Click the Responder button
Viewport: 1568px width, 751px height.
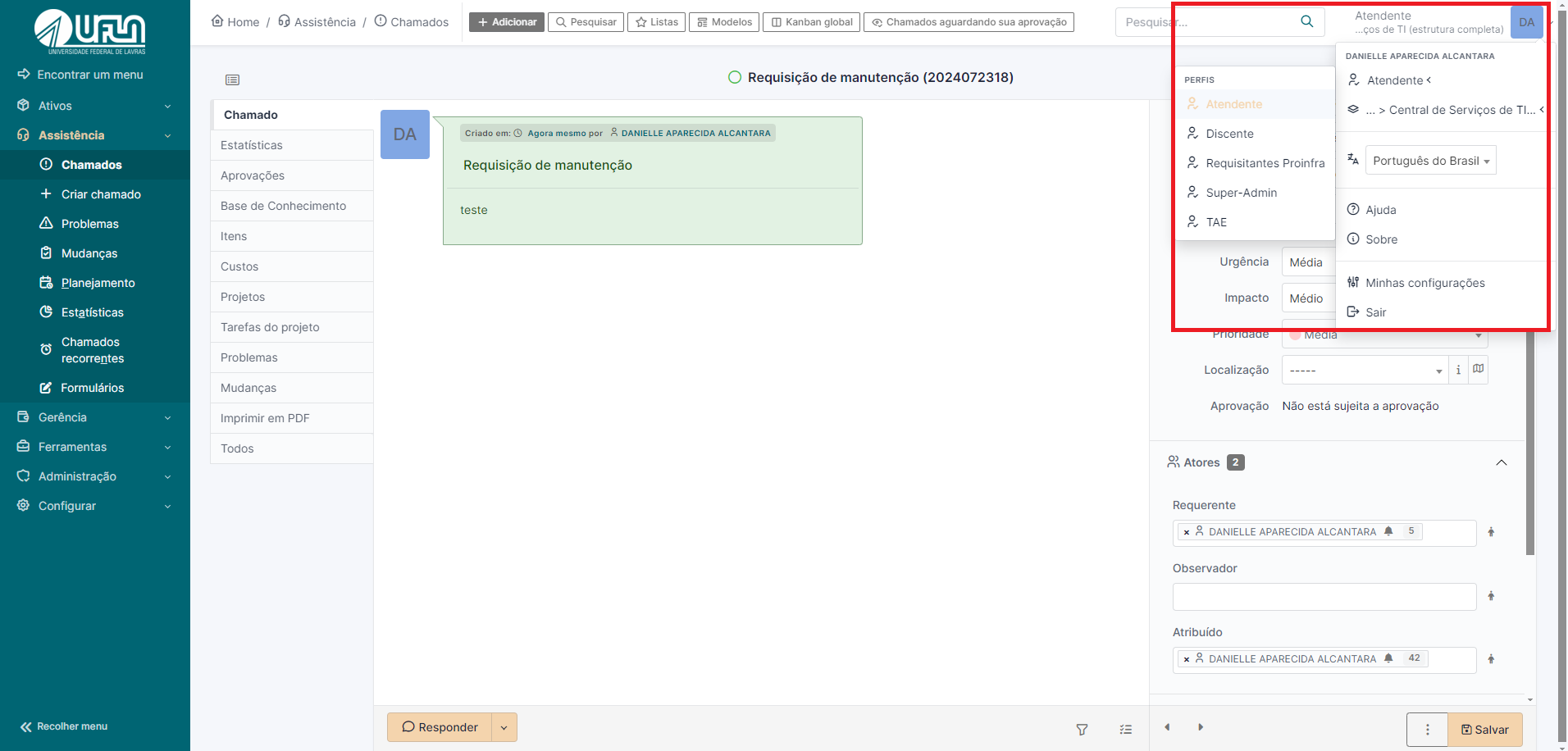pyautogui.click(x=440, y=727)
